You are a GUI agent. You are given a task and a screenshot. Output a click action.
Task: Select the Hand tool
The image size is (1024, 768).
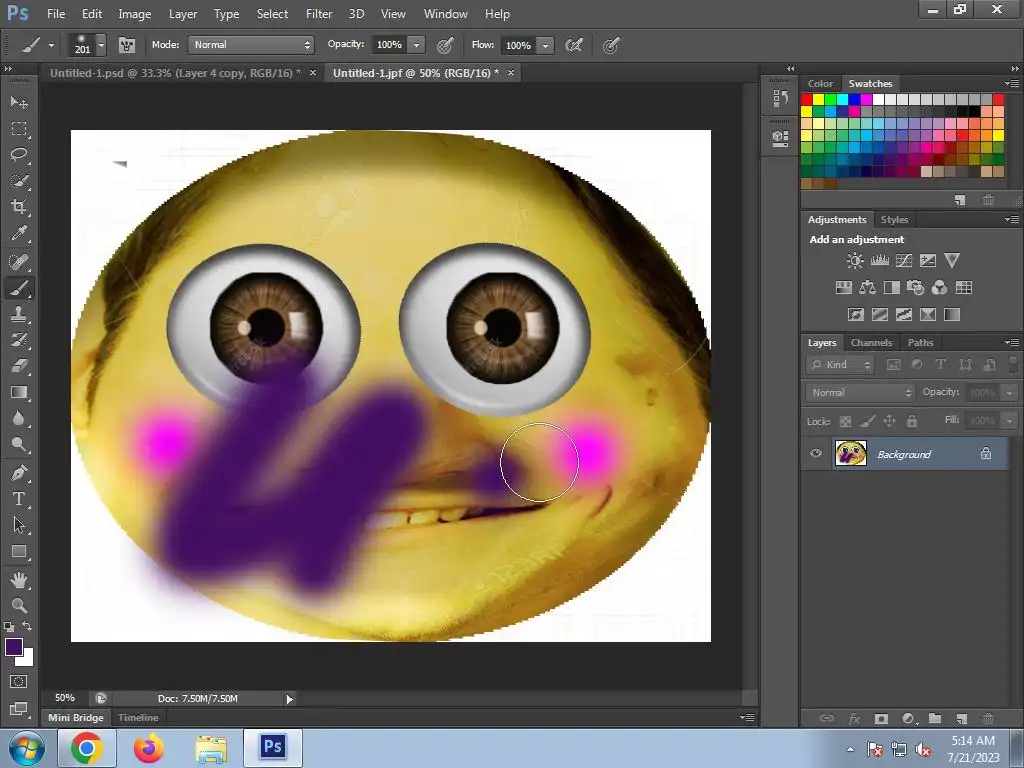point(19,580)
